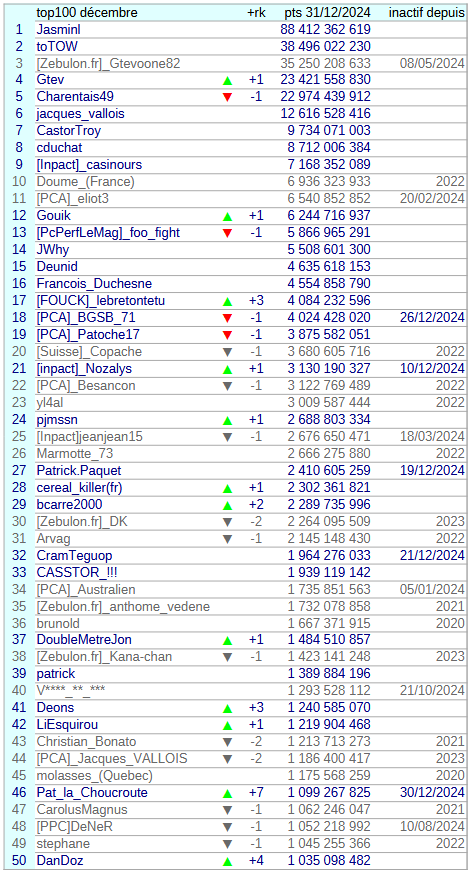
Task: Click the green up arrow beside LiEsquirou
Action: [x=227, y=725]
